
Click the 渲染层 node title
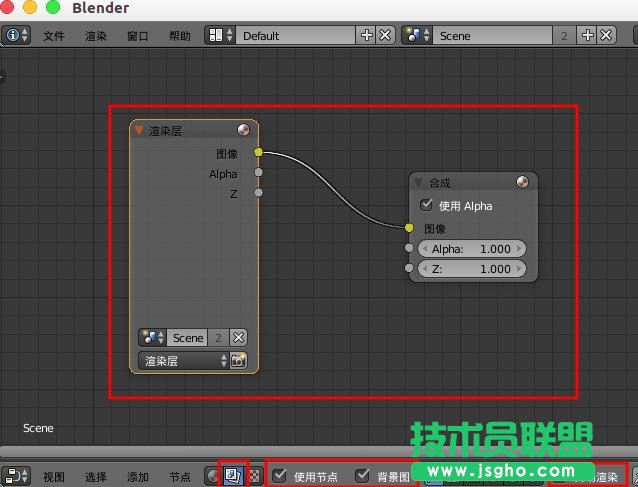tap(165, 131)
